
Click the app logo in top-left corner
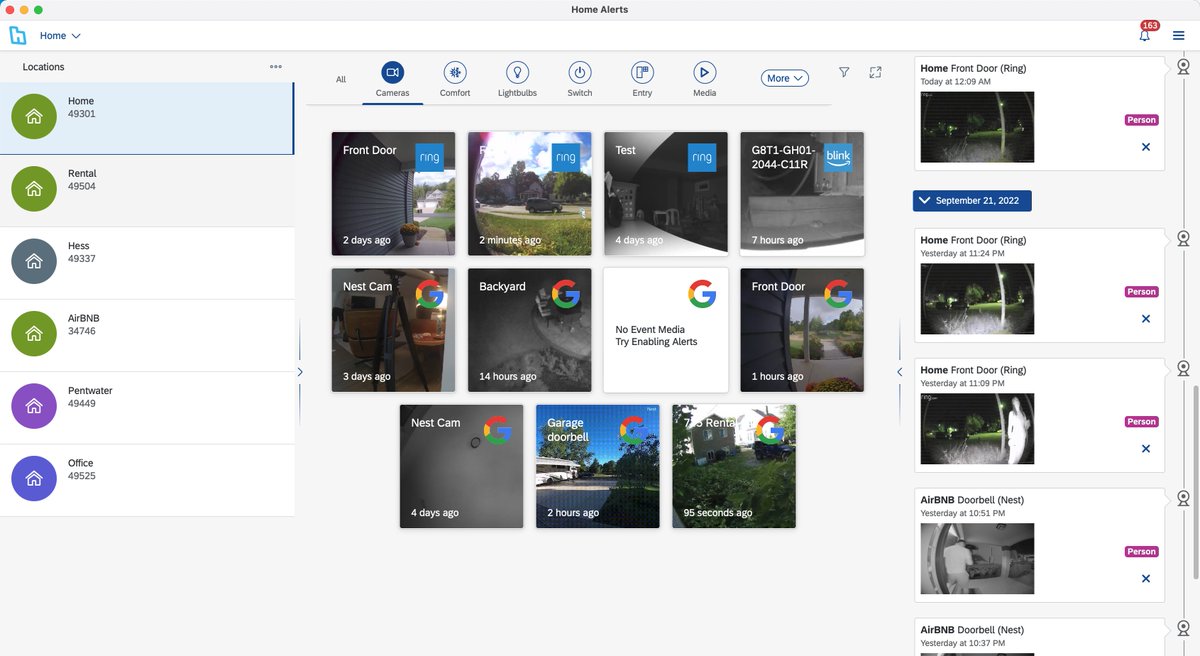click(18, 35)
